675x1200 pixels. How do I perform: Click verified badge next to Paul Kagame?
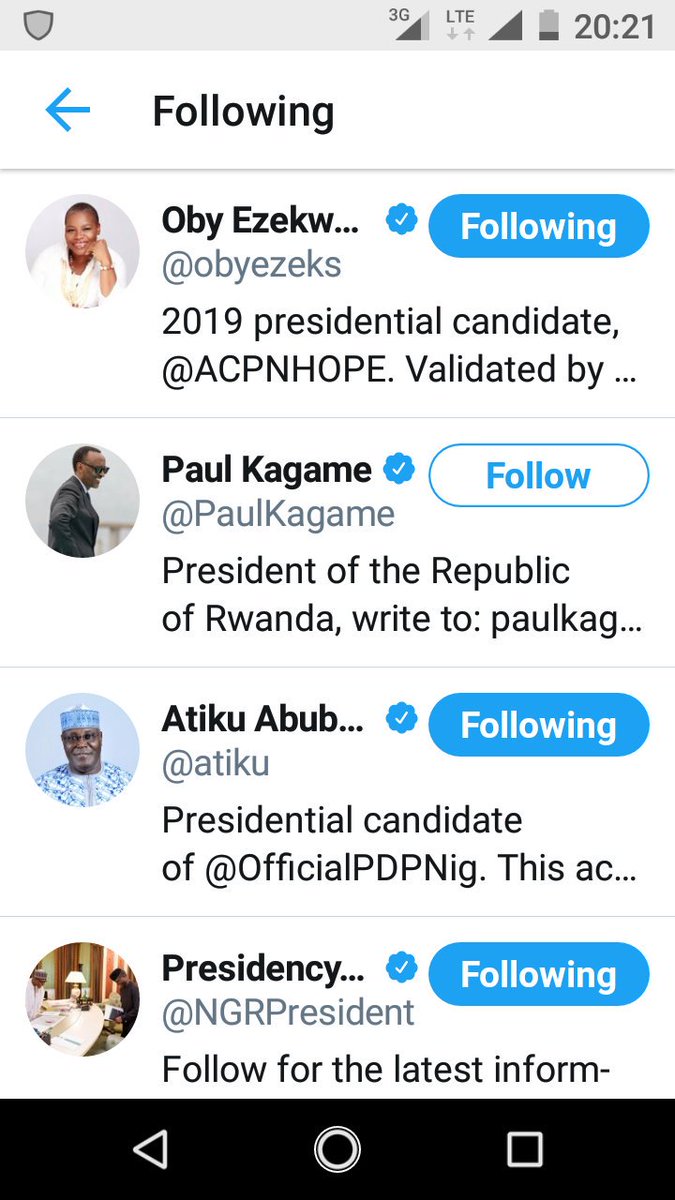[400, 469]
